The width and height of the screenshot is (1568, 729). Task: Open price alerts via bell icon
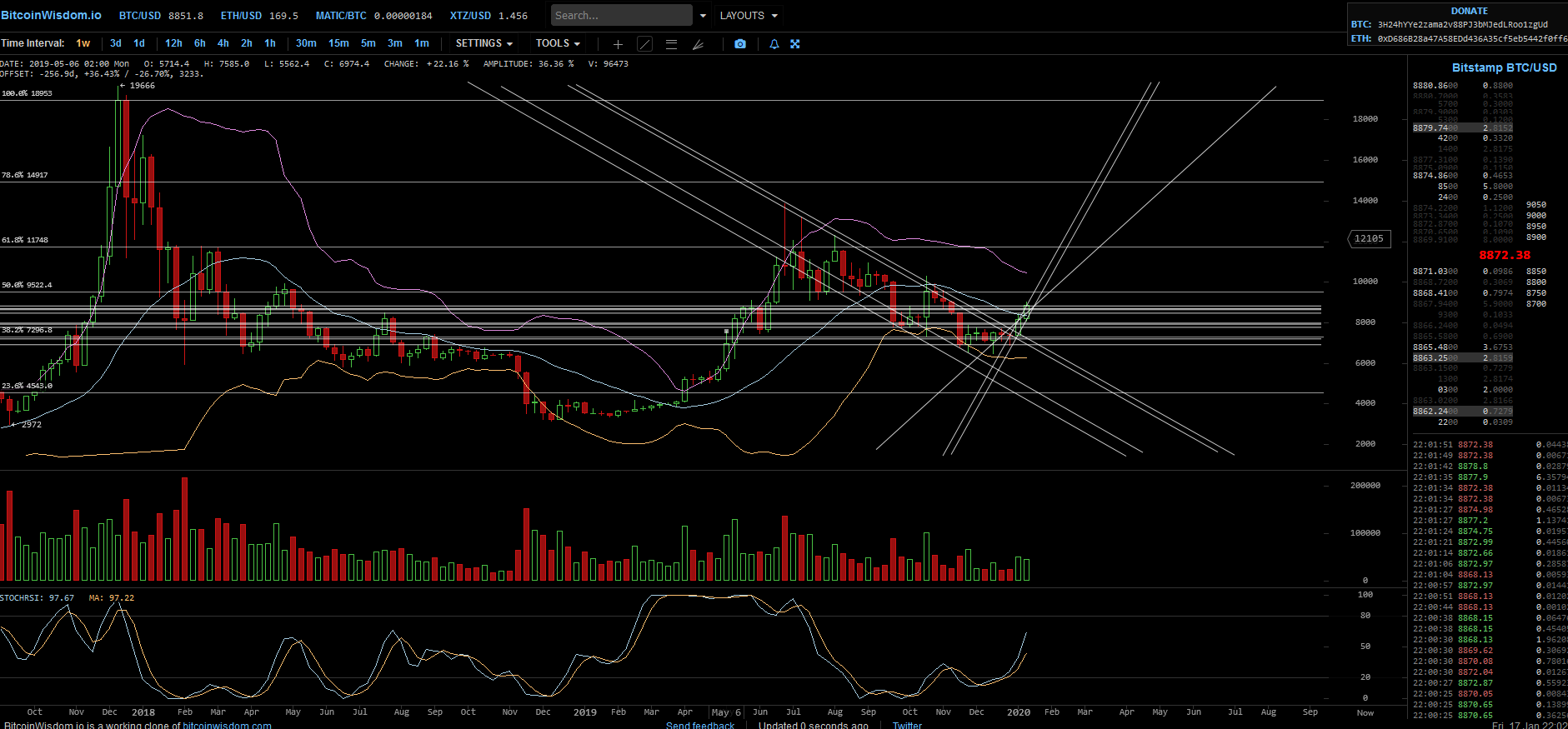(774, 44)
